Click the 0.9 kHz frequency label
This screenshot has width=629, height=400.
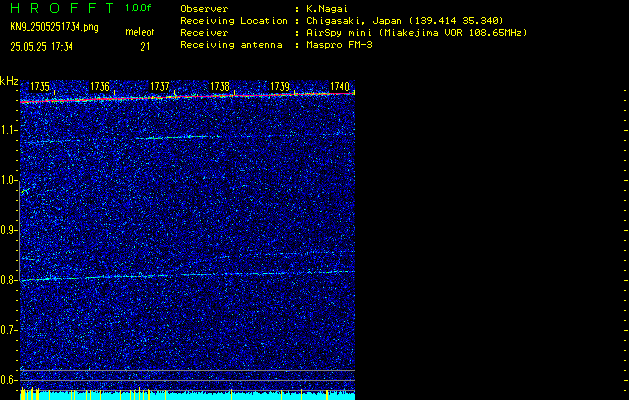click(8, 230)
